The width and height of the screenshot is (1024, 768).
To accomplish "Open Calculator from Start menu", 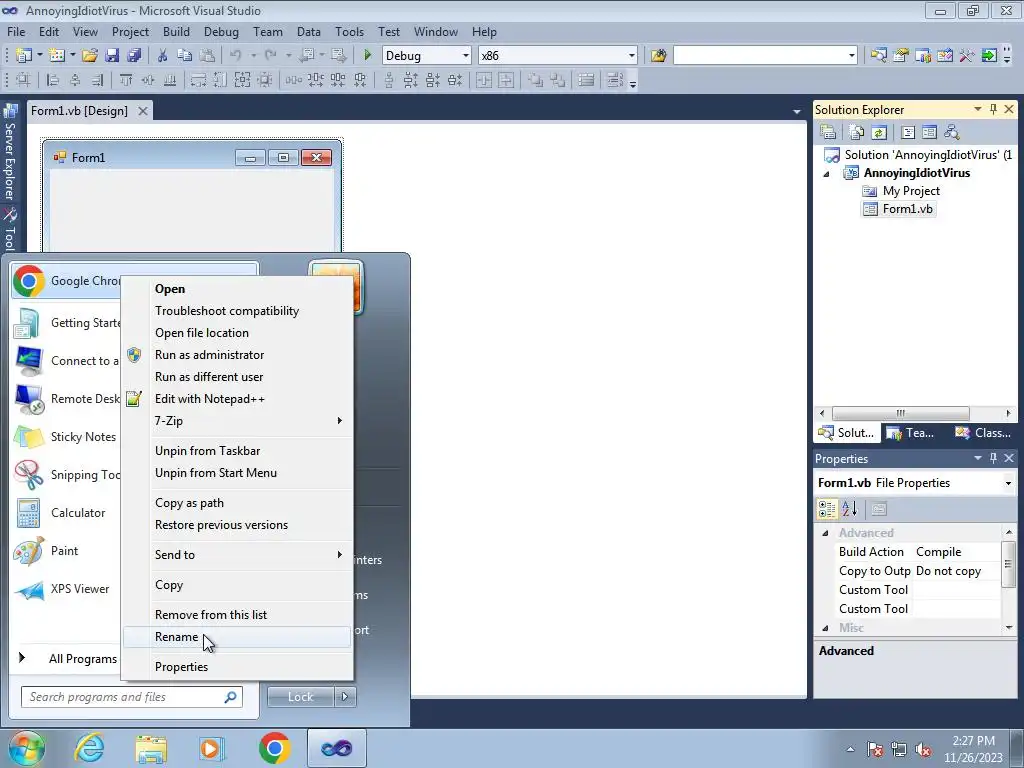I will (x=65, y=513).
